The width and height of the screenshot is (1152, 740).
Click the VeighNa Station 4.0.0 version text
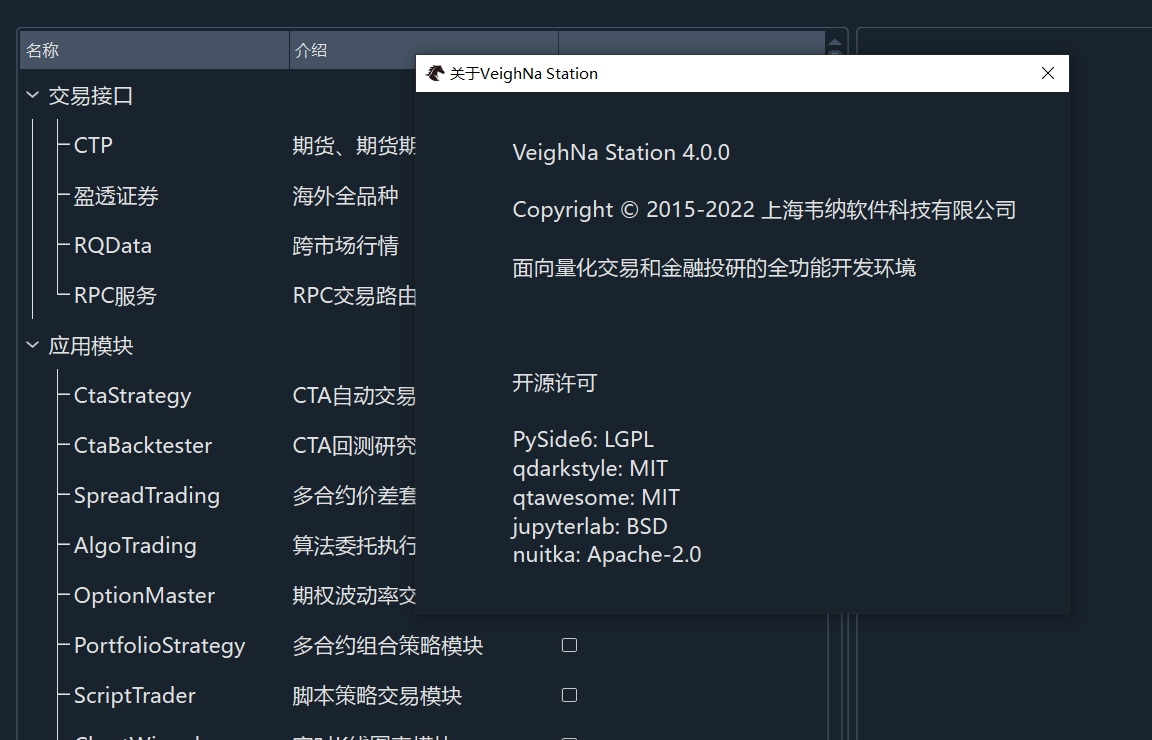coord(621,152)
